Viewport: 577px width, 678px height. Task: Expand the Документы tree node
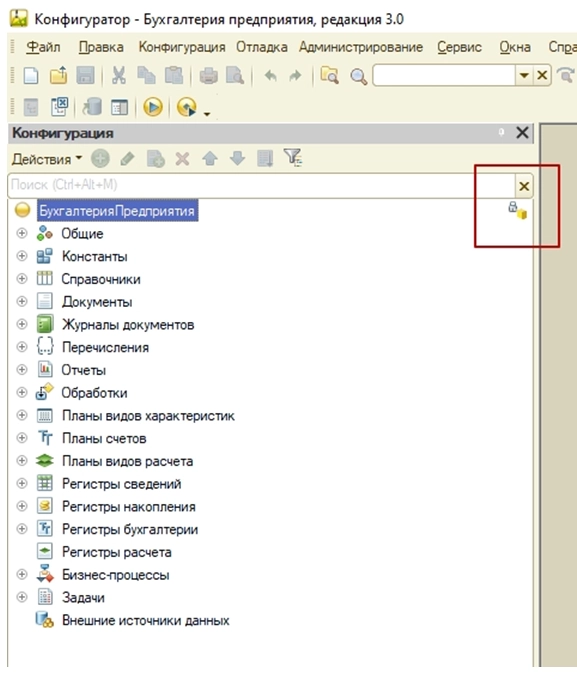point(22,301)
